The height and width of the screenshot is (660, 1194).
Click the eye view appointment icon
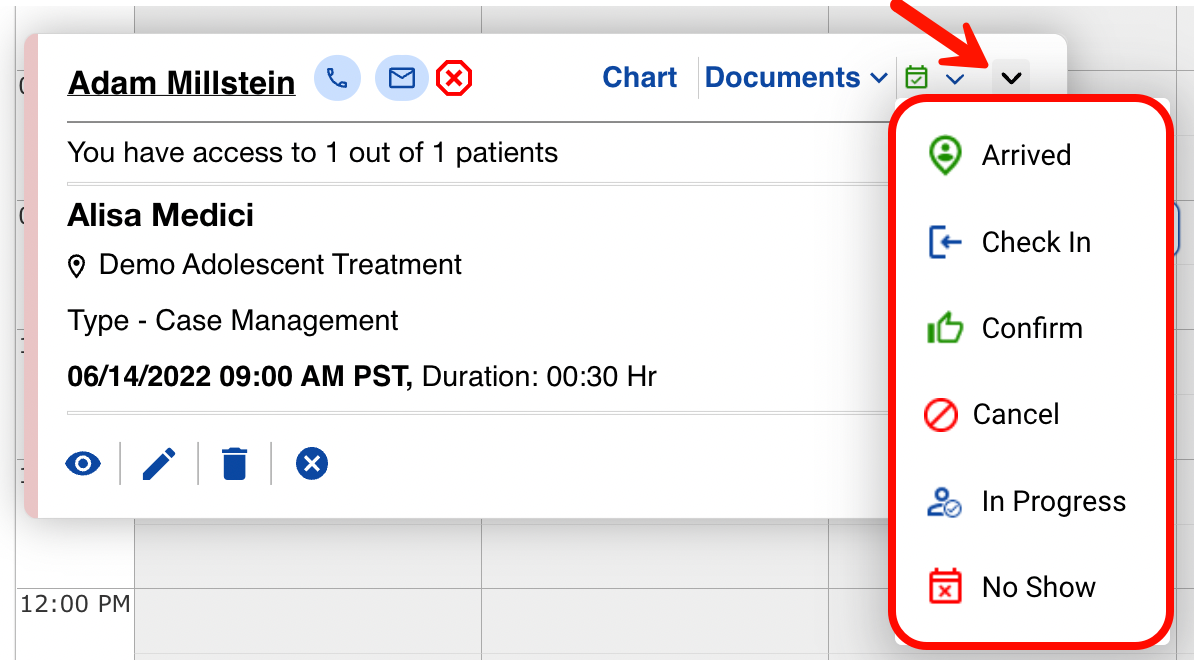tap(83, 464)
